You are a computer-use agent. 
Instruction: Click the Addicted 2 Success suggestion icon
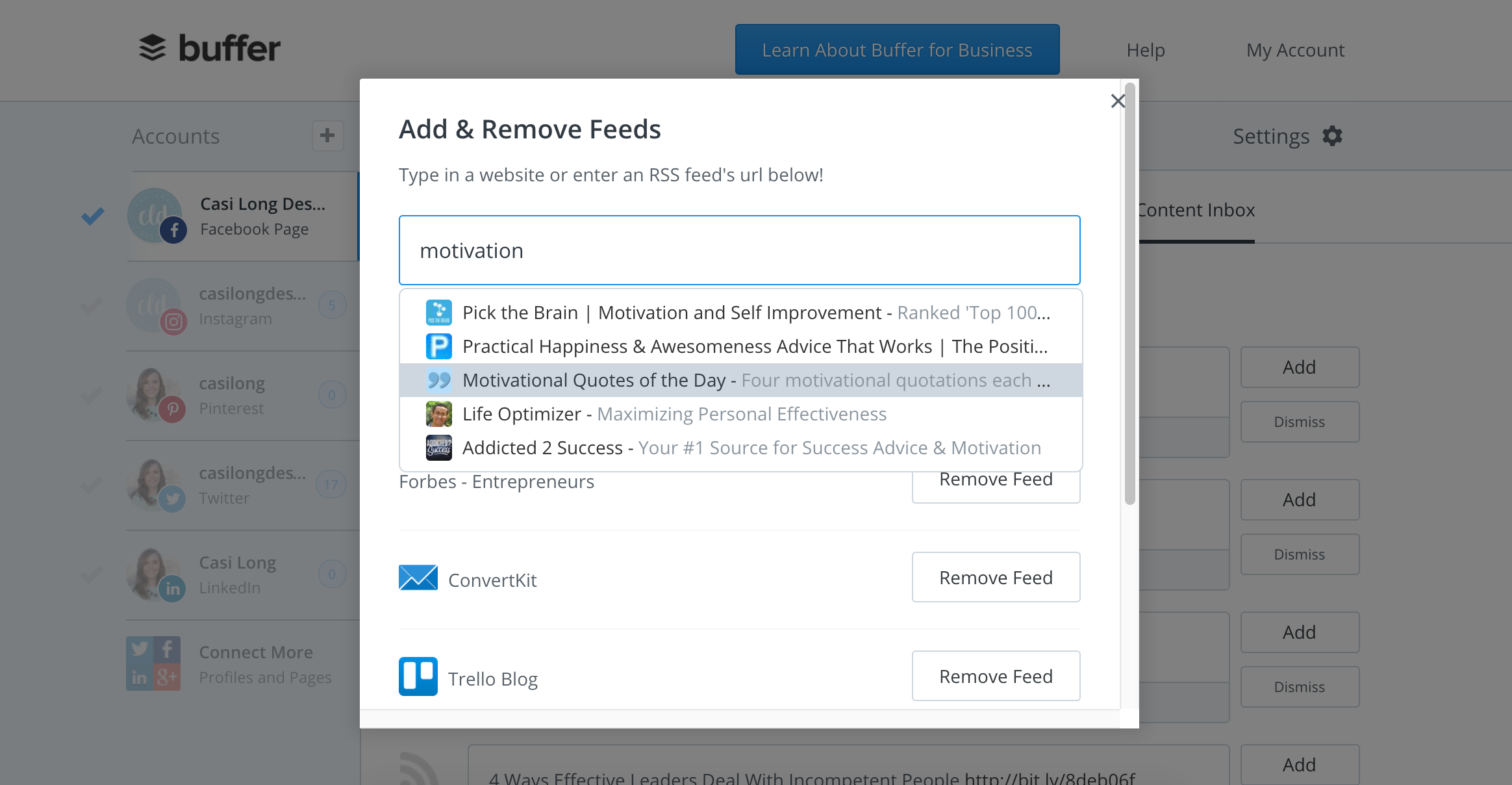[x=438, y=448]
